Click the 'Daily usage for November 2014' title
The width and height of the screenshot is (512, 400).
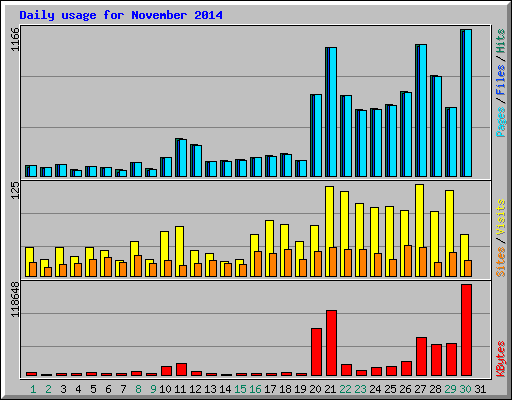[121, 15]
